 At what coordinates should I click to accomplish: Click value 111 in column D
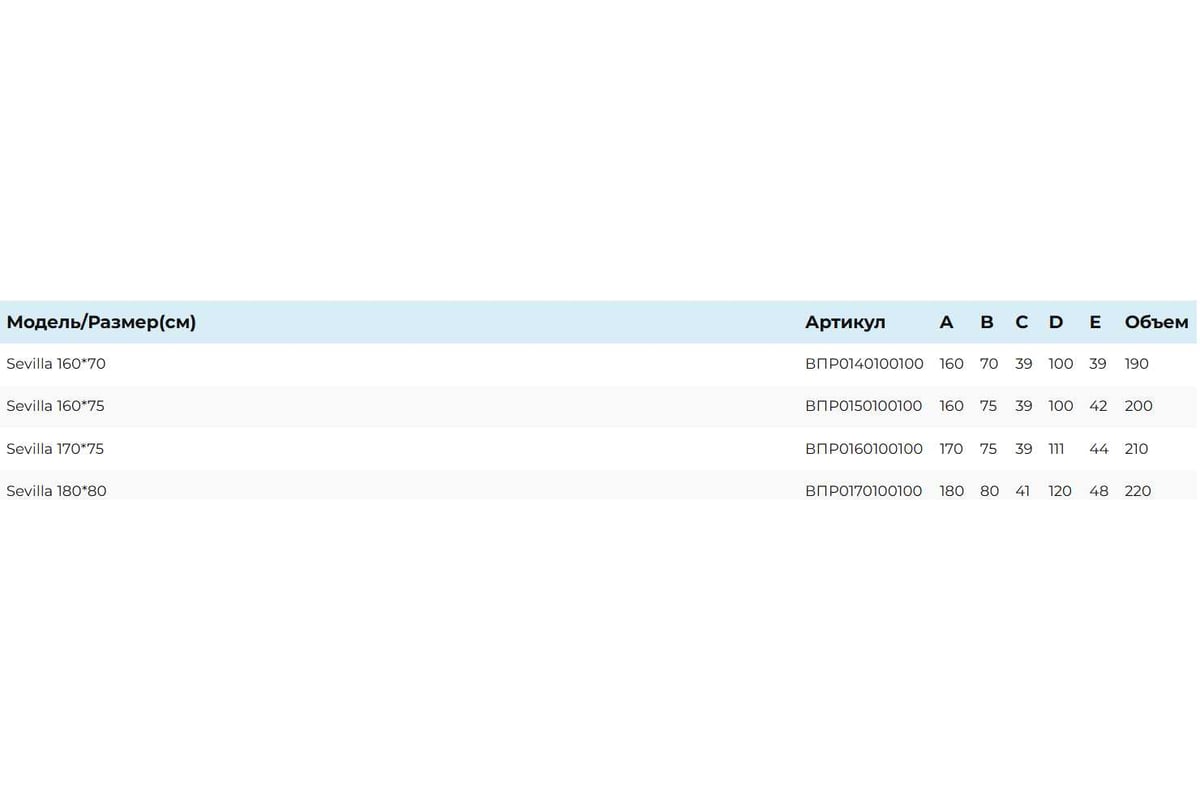1056,449
